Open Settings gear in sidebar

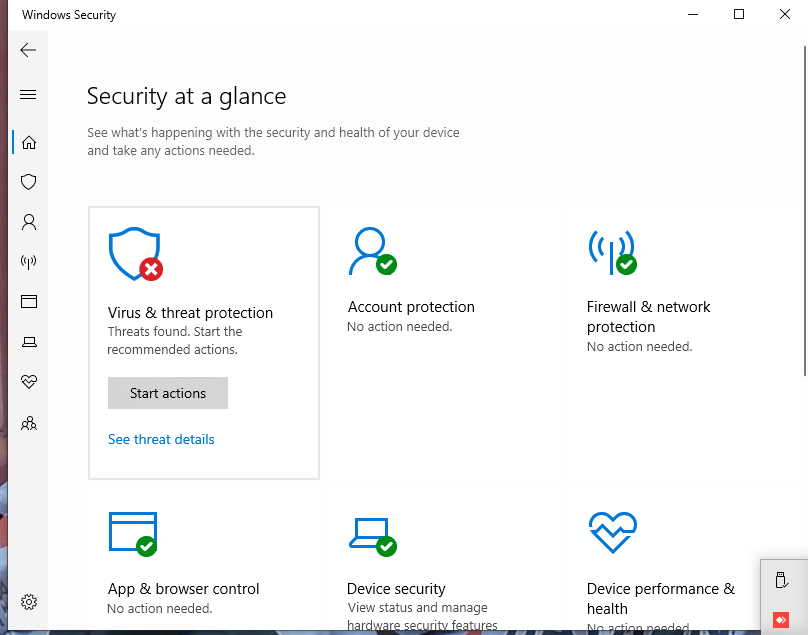pyautogui.click(x=29, y=601)
